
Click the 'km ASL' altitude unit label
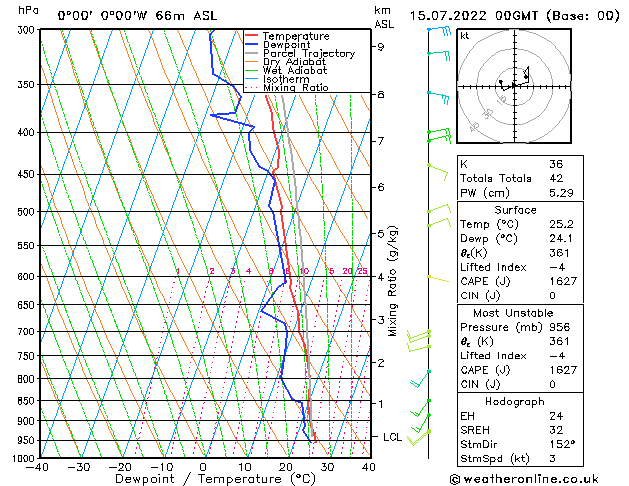[384, 17]
